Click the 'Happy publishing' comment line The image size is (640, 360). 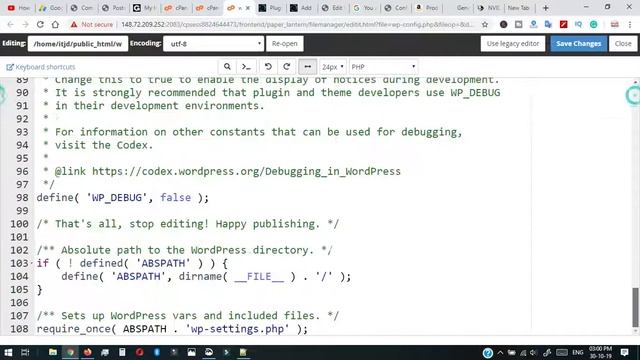[188, 224]
